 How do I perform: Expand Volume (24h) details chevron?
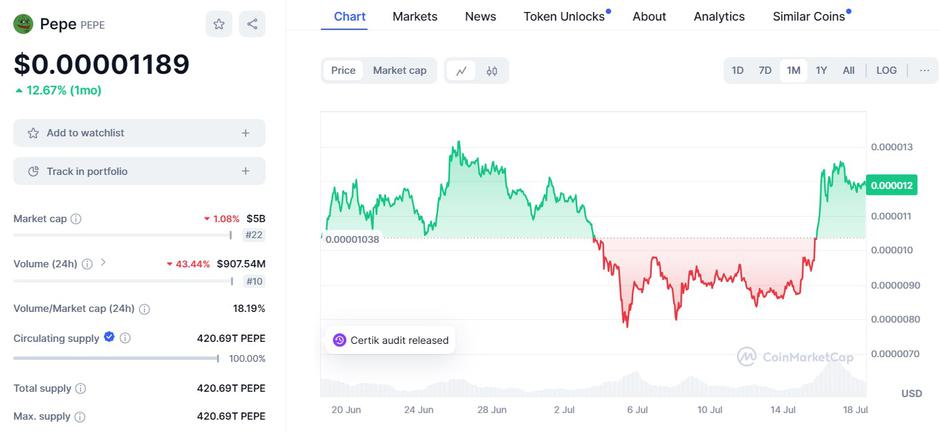(103, 262)
